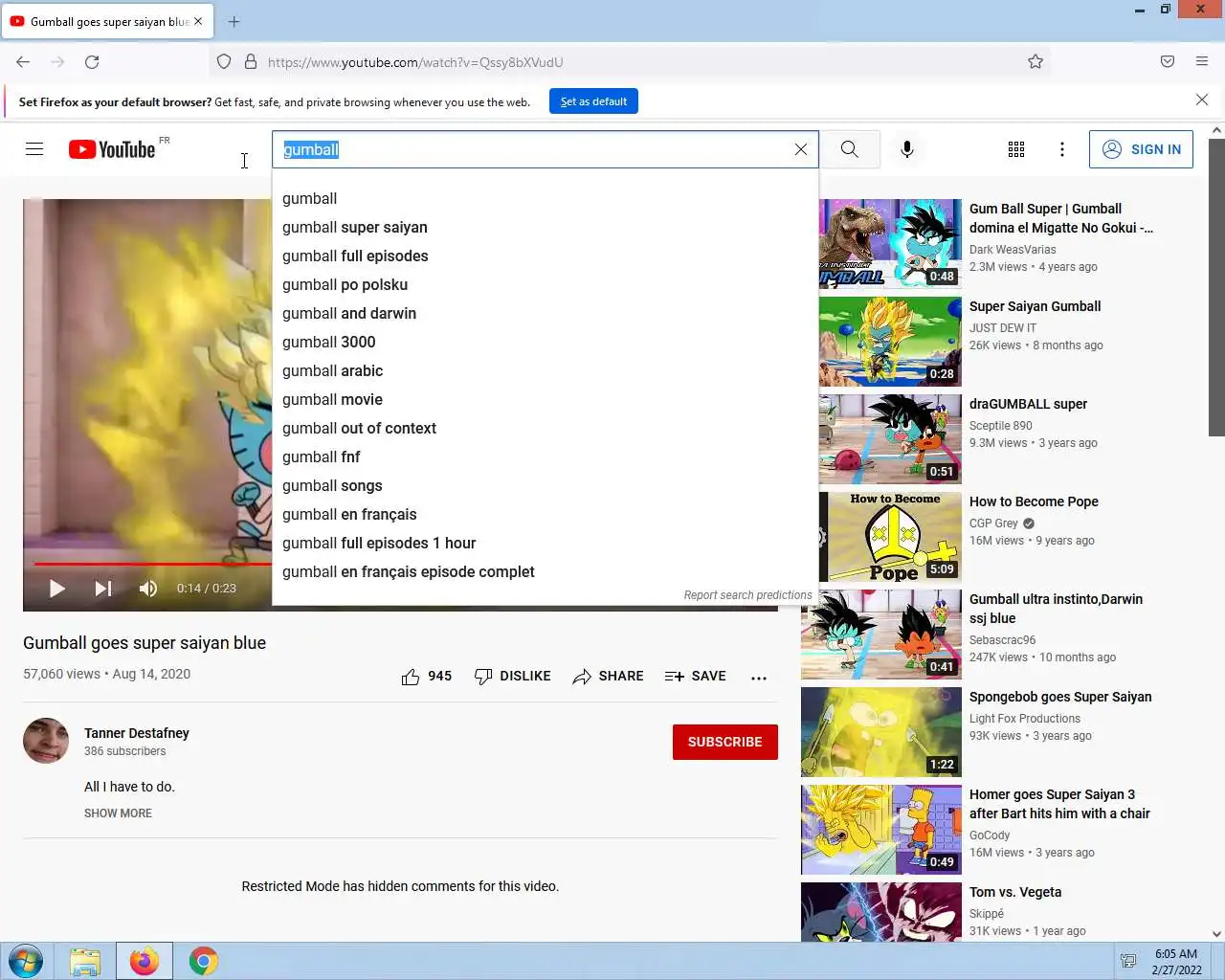Mute the video volume

pyautogui.click(x=148, y=589)
